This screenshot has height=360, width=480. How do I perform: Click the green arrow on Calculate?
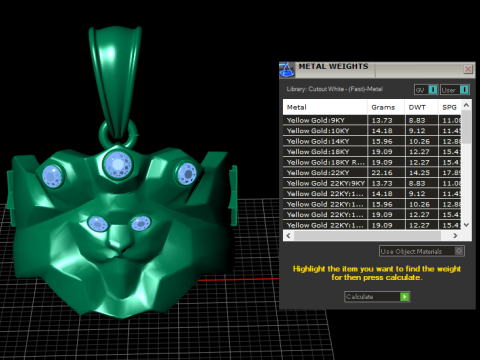click(x=404, y=297)
